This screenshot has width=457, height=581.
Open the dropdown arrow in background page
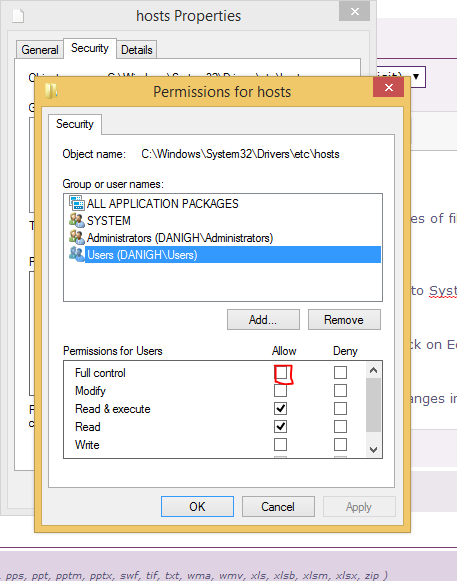pos(416,77)
